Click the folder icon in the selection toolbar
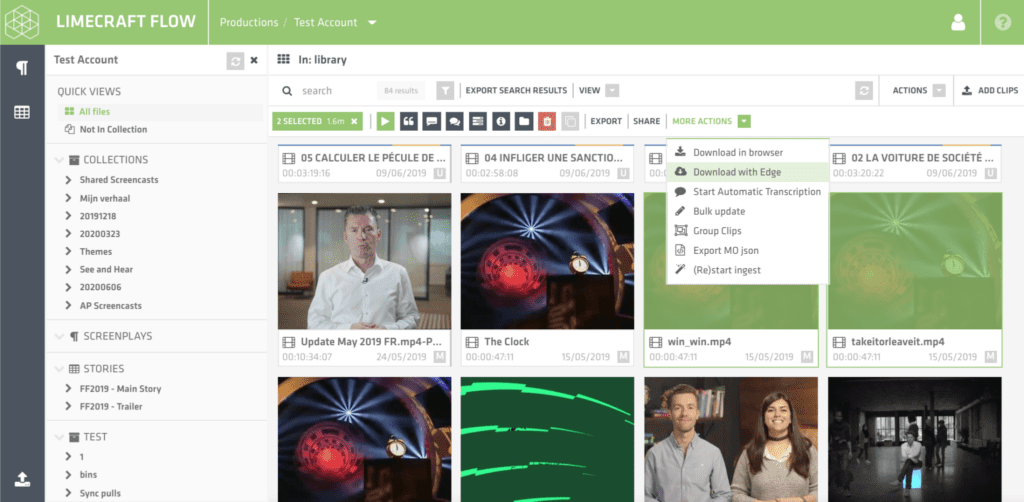Screen dimensions: 1024x502 tap(524, 121)
